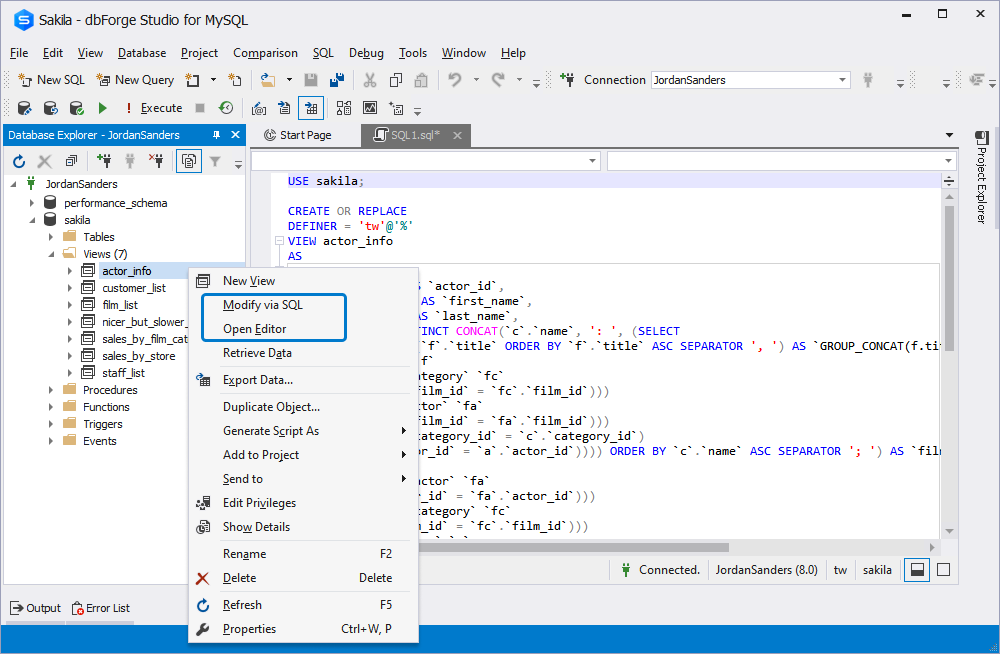
Task: Click gray X delete icon in Database Explorer toolbar
Action: click(45, 161)
